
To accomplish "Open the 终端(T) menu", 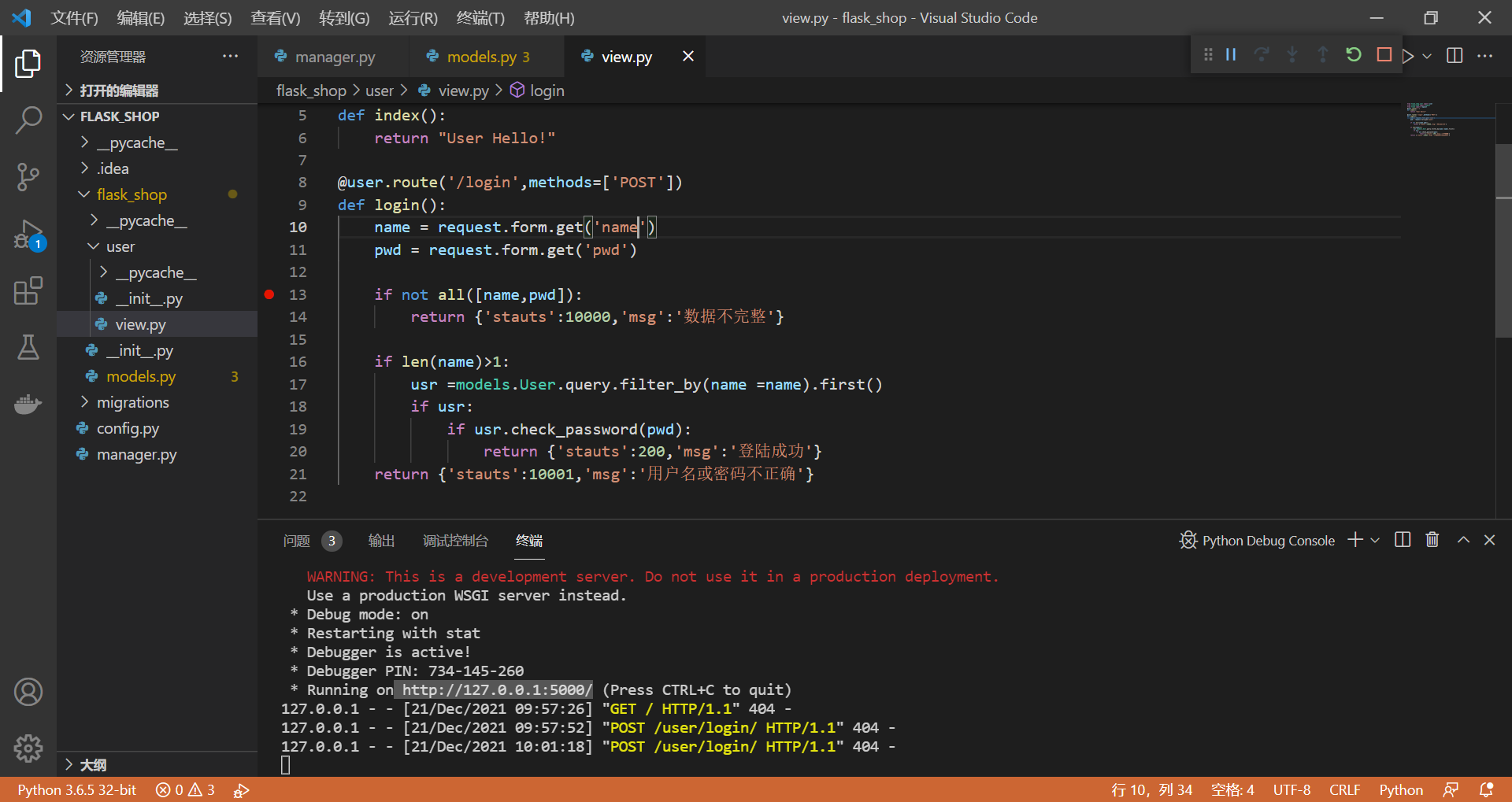I will [x=480, y=18].
